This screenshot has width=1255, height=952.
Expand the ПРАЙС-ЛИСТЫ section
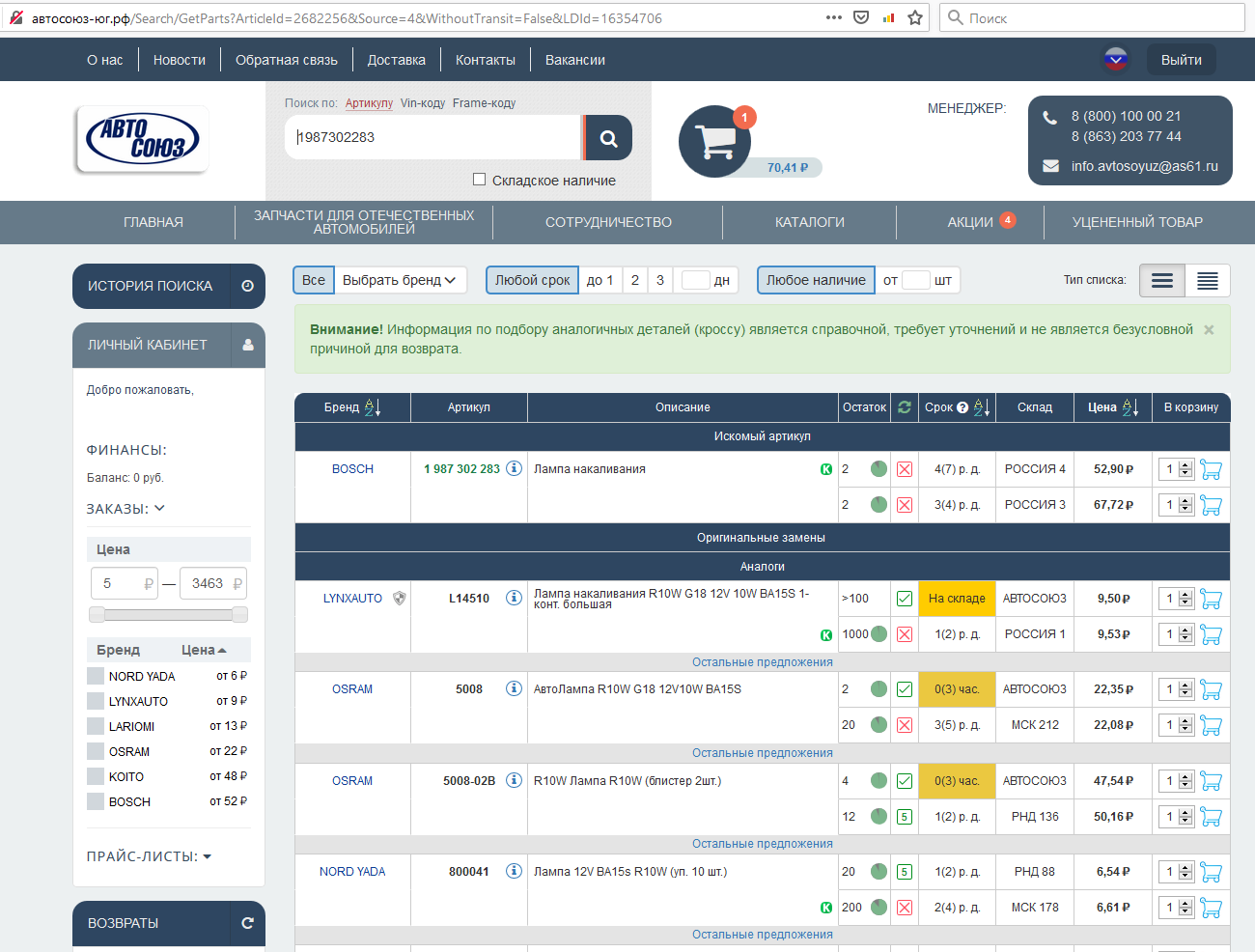[149, 856]
